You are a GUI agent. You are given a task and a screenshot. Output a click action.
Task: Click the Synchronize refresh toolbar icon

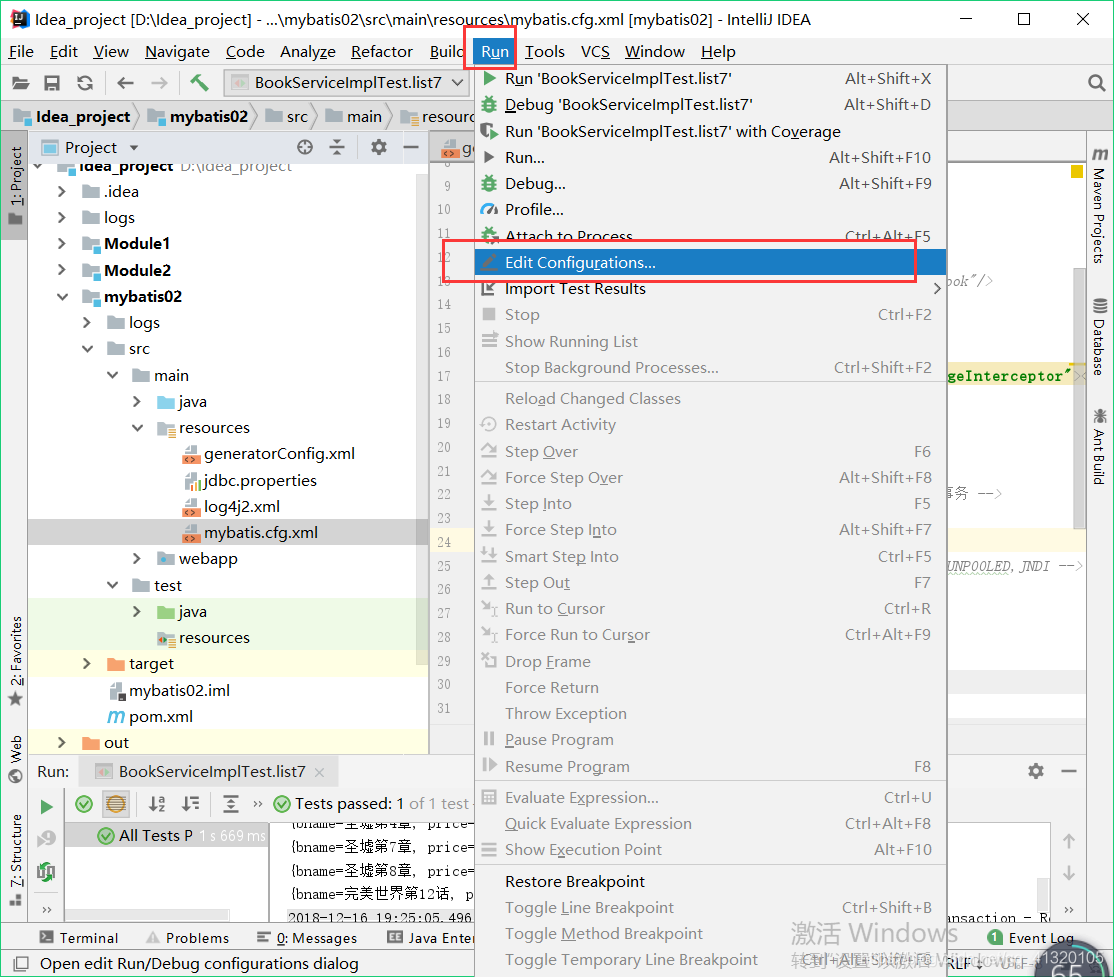pyautogui.click(x=85, y=83)
